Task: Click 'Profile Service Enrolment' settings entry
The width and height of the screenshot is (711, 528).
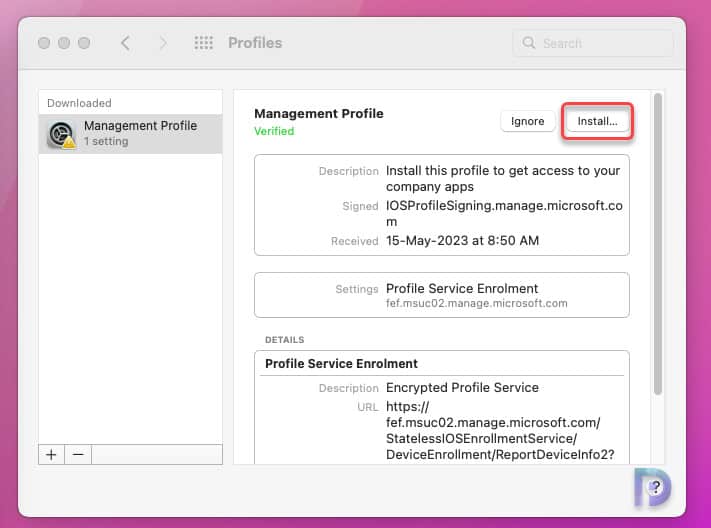Action: (462, 288)
